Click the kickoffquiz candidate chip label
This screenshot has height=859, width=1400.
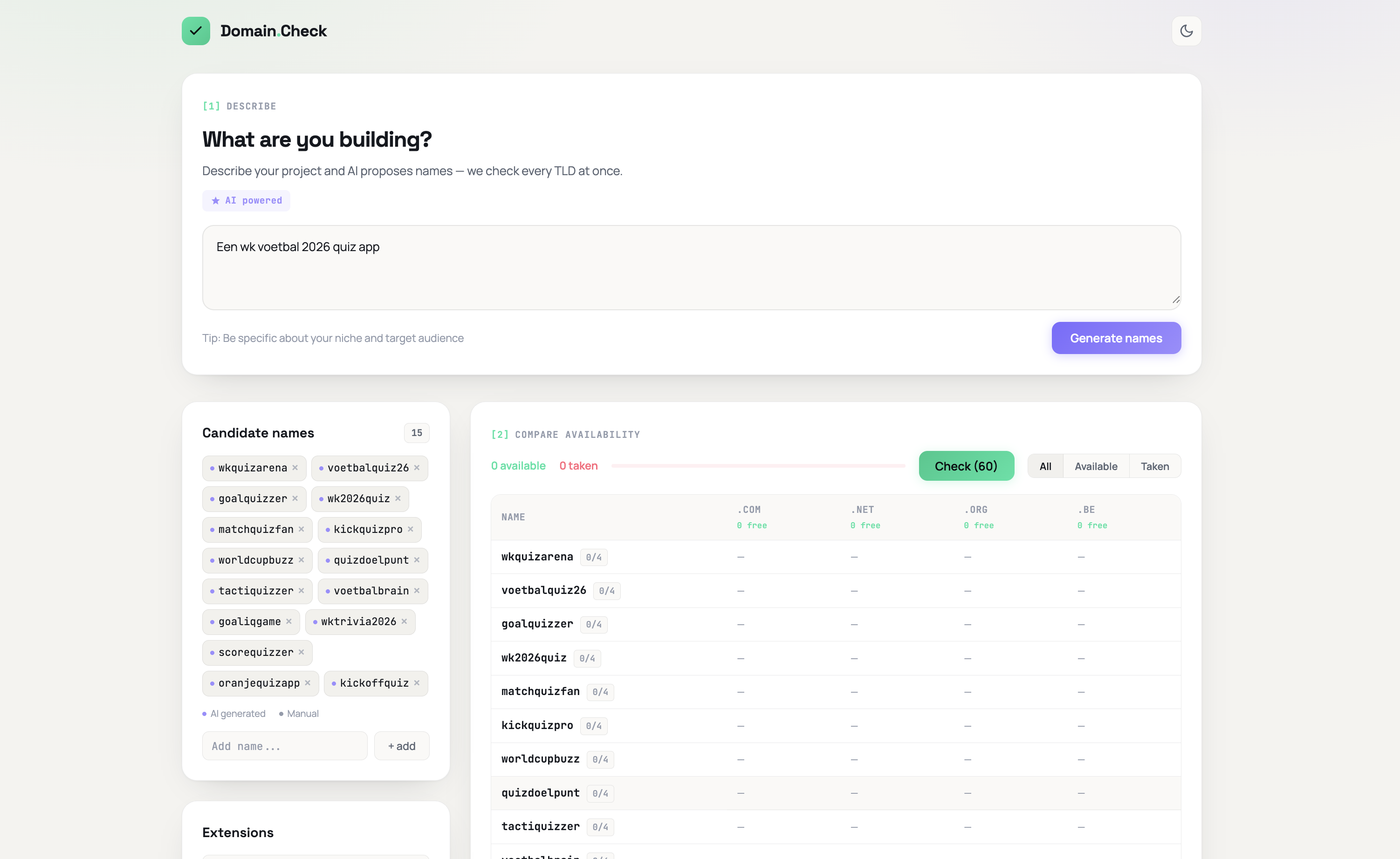[x=375, y=683]
